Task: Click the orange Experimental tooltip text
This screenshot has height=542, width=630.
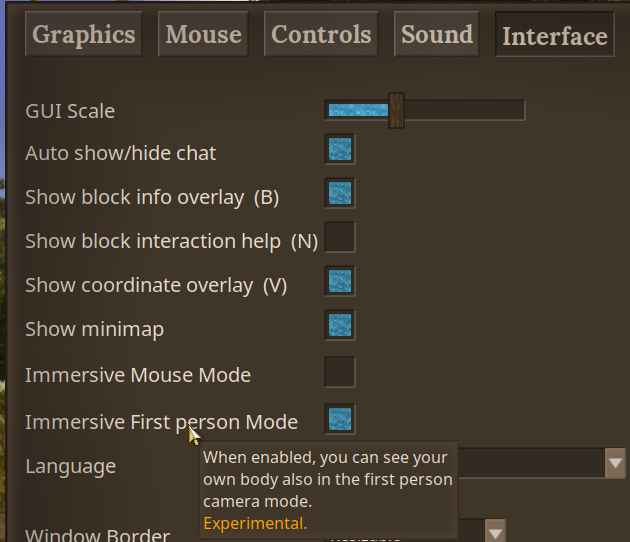Action: point(254,523)
